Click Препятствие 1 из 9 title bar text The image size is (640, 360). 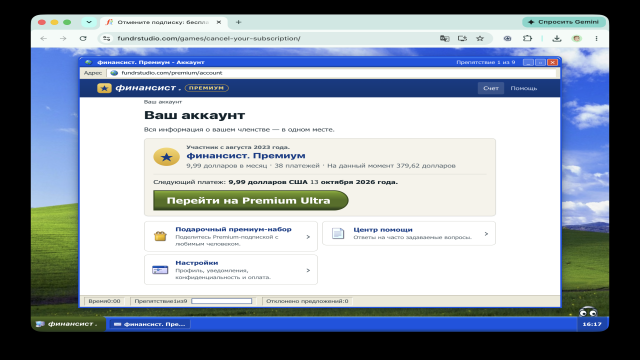tap(486, 62)
